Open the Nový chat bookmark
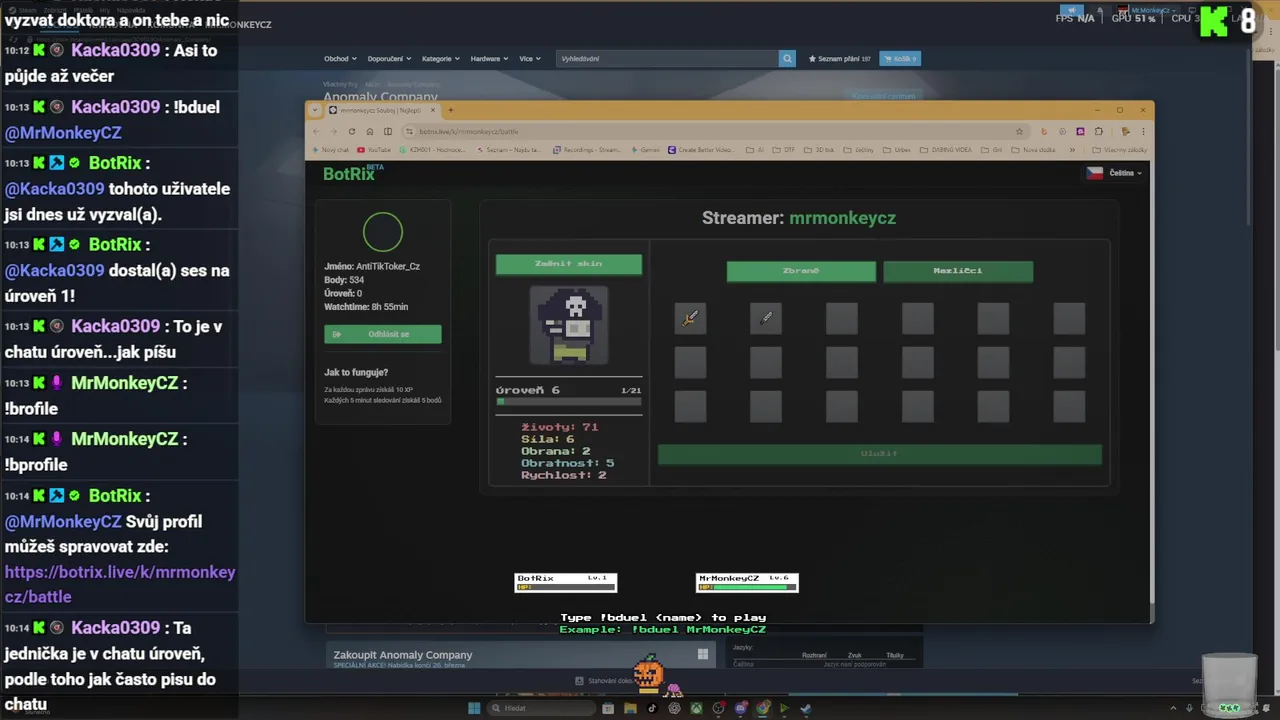 click(x=330, y=150)
